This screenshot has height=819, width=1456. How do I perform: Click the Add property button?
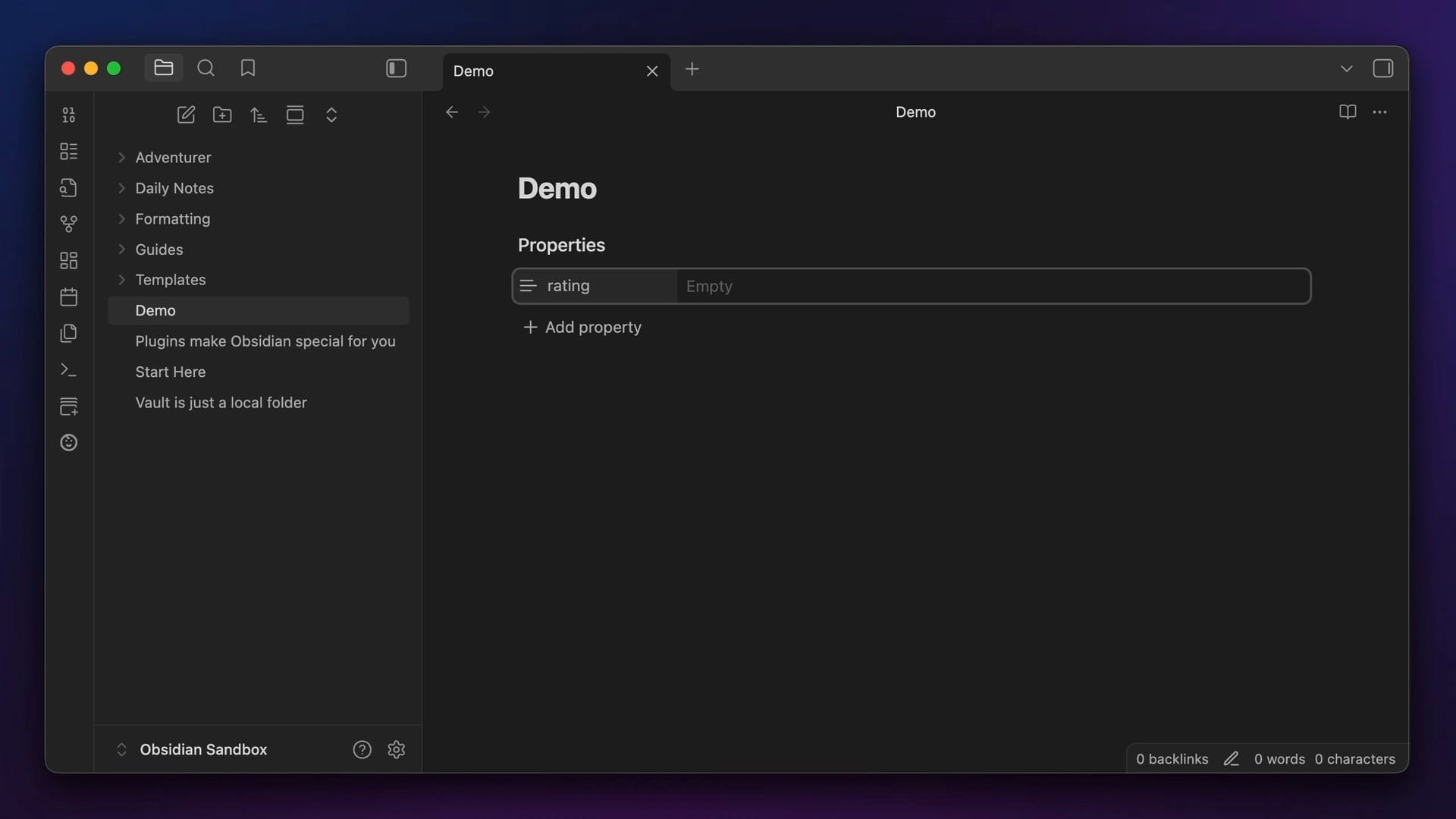(582, 327)
